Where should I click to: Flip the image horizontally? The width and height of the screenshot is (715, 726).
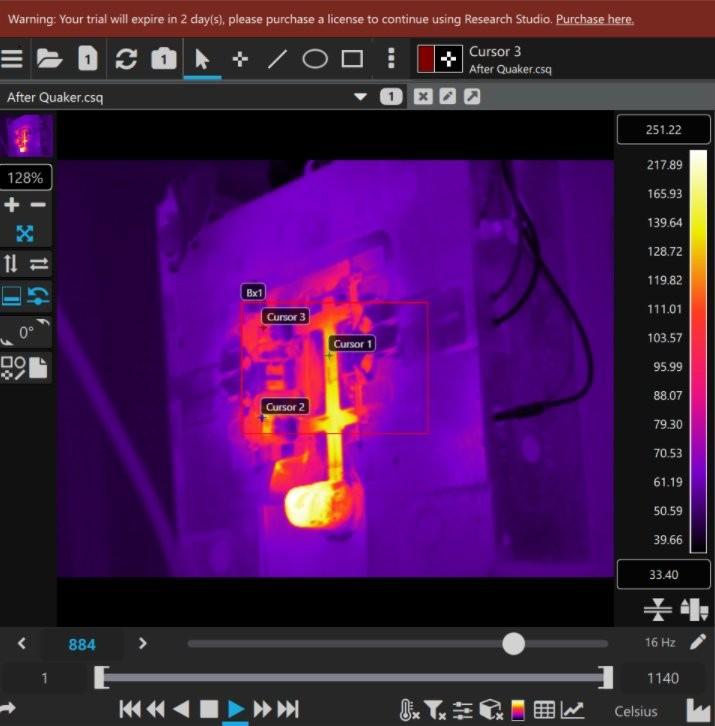coord(39,264)
